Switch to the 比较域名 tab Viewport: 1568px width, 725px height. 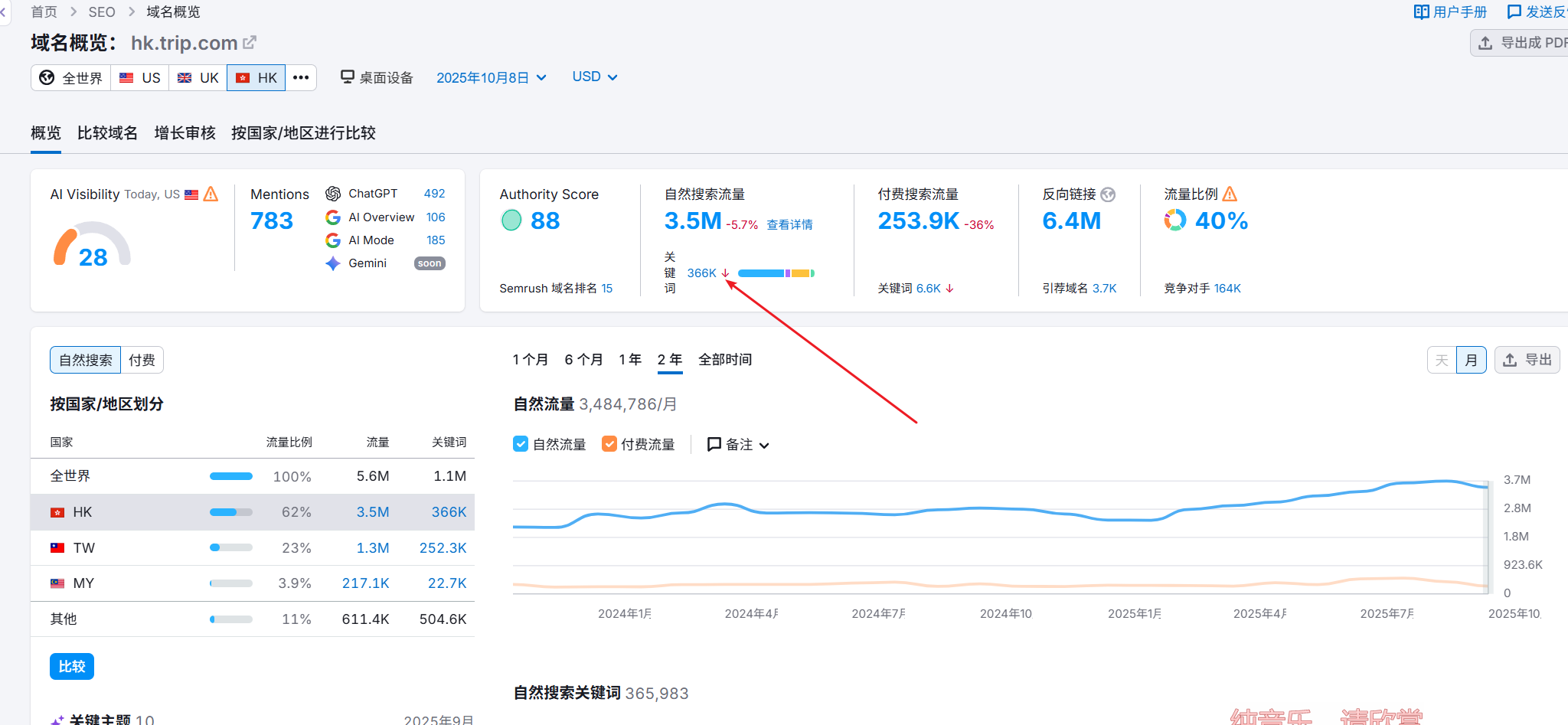(x=107, y=133)
